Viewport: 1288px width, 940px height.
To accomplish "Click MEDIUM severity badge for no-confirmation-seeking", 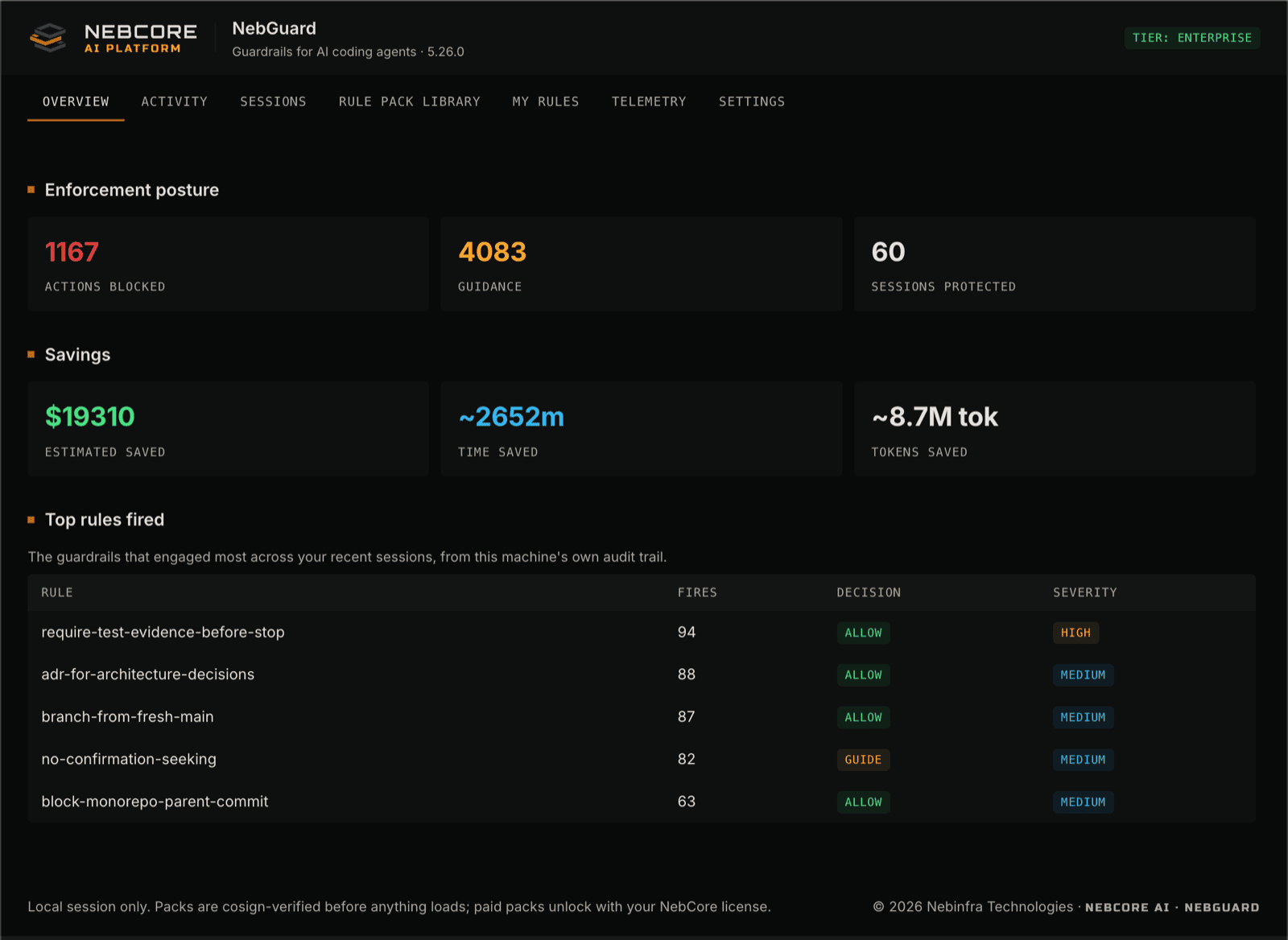I will 1084,760.
